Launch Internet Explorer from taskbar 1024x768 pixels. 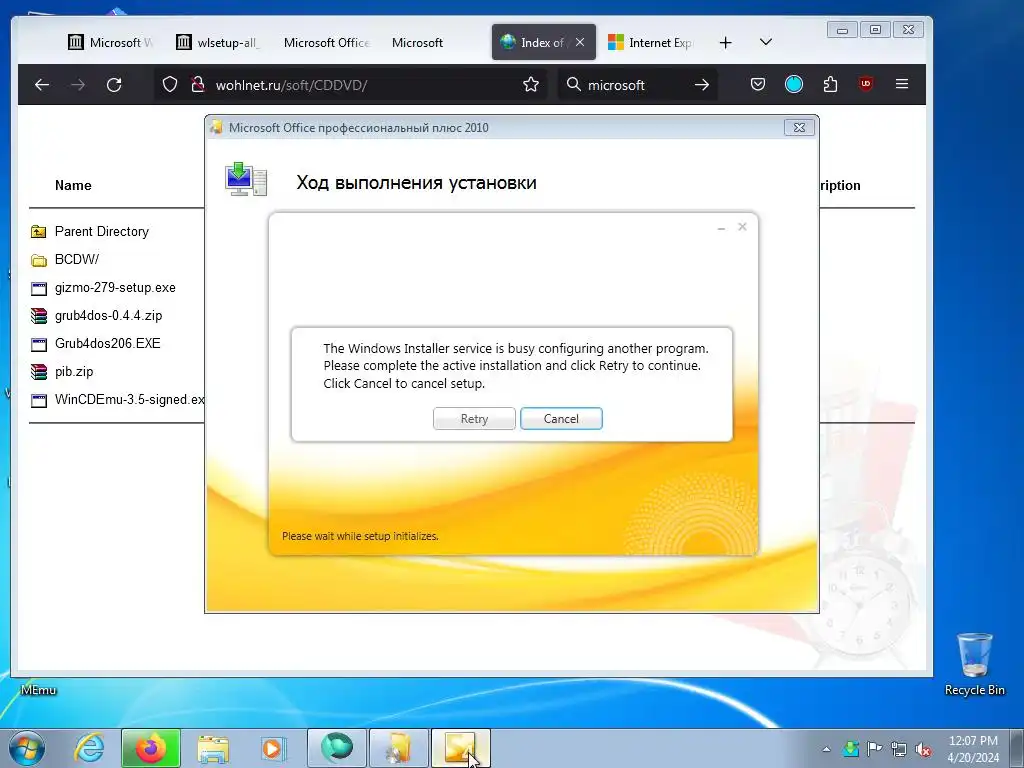(x=89, y=748)
